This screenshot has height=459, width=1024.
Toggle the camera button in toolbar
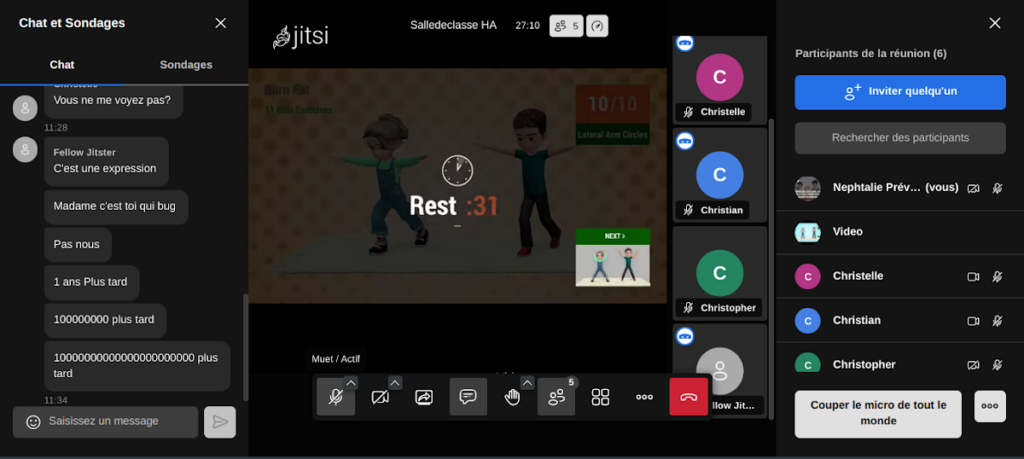380,396
